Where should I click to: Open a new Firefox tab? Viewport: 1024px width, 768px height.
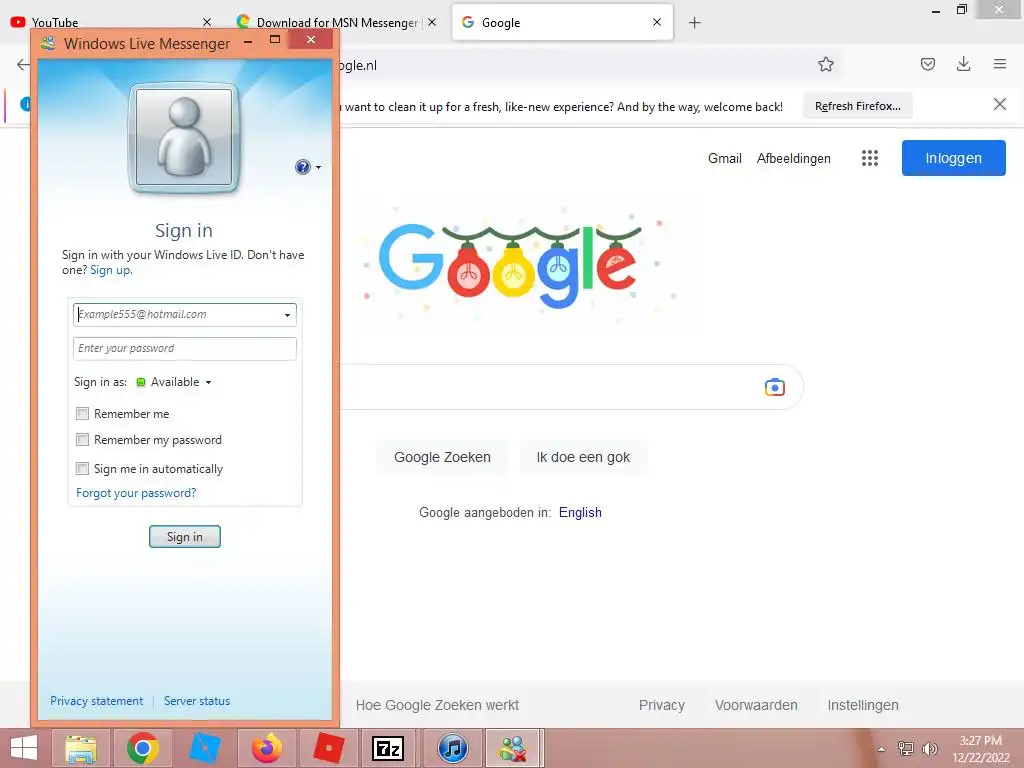694,23
